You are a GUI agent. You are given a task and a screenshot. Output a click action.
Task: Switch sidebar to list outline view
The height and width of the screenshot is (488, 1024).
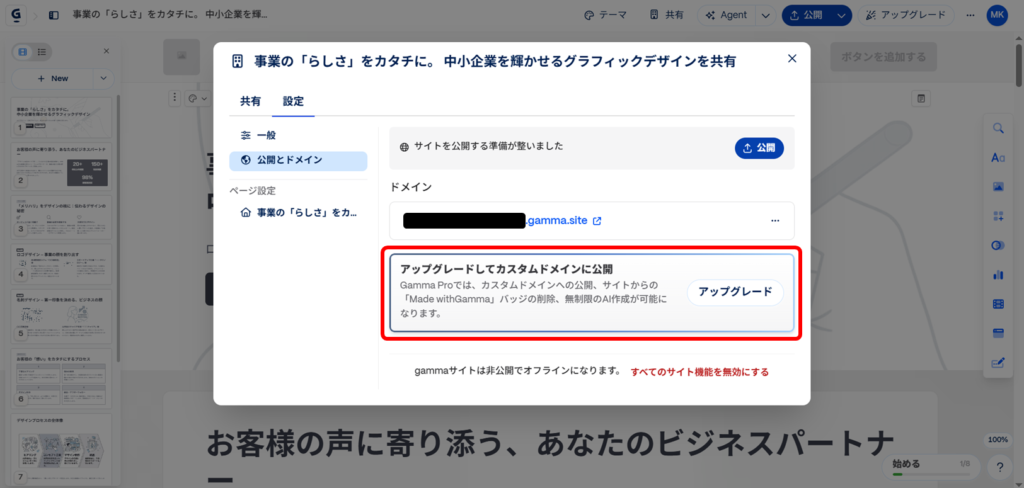click(x=41, y=51)
